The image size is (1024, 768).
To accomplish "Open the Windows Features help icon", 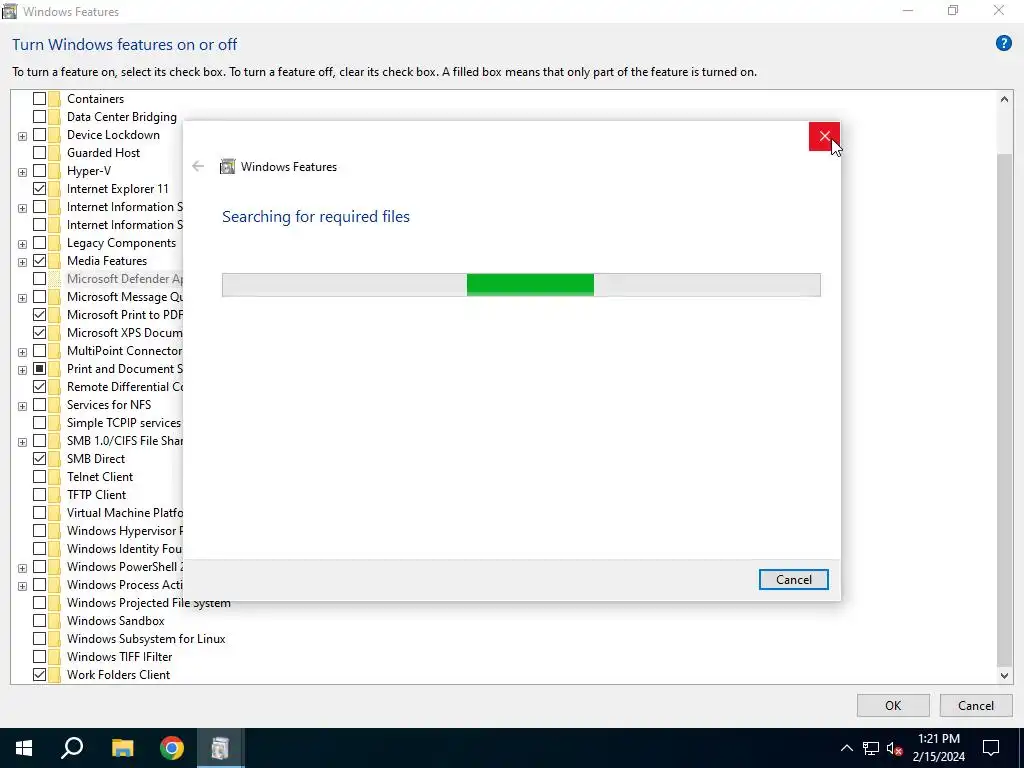I will pos(1003,44).
